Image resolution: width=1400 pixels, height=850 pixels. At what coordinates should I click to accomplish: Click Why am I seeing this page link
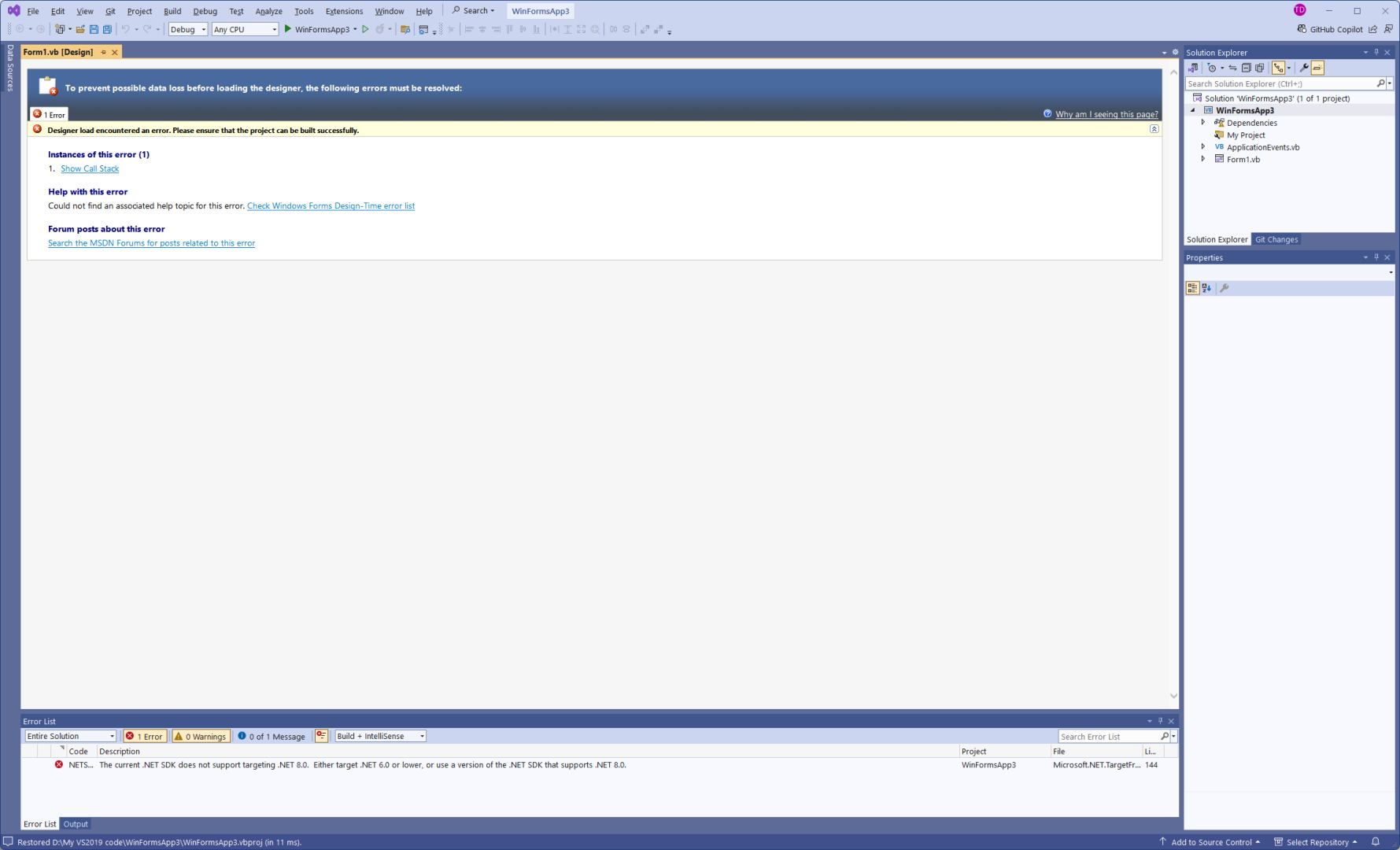(x=1106, y=114)
